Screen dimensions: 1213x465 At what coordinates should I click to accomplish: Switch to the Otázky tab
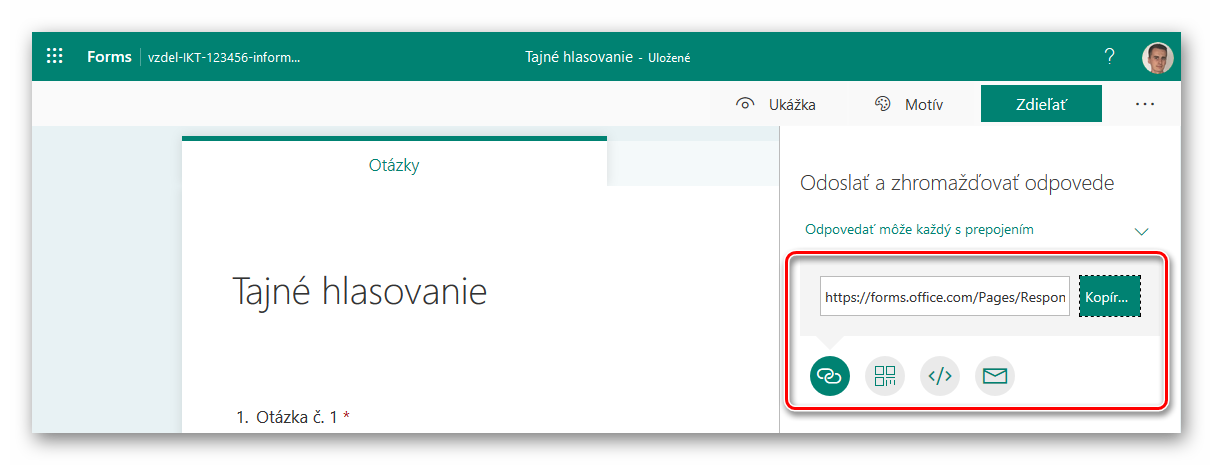(x=394, y=165)
